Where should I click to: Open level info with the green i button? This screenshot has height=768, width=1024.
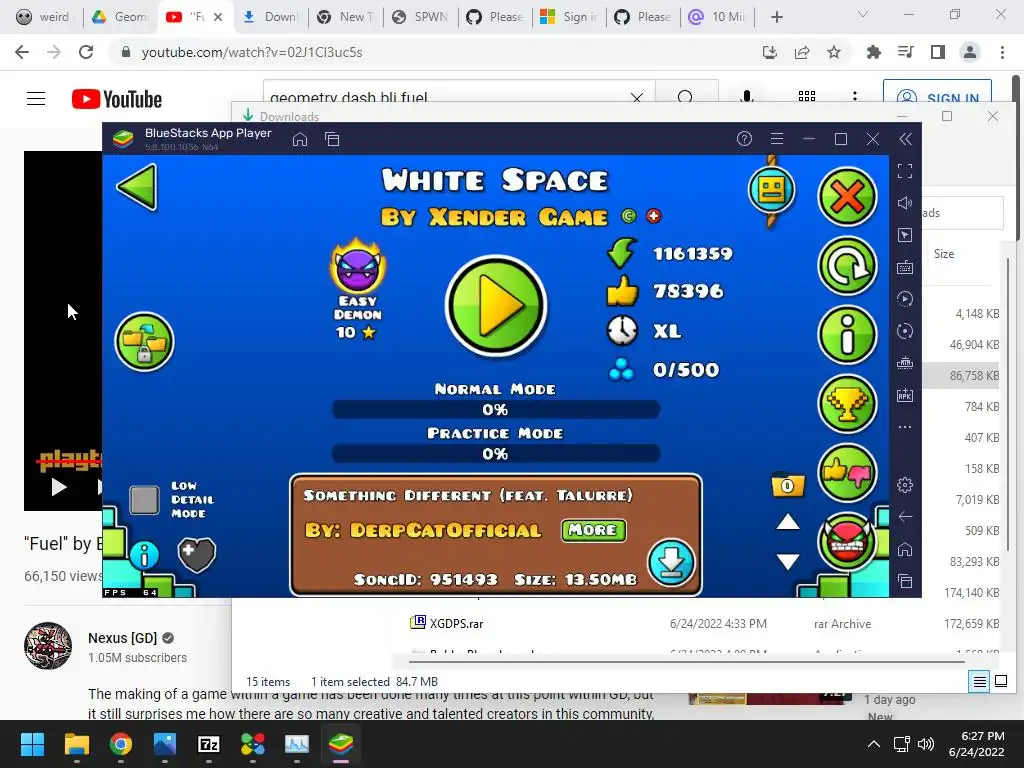847,335
